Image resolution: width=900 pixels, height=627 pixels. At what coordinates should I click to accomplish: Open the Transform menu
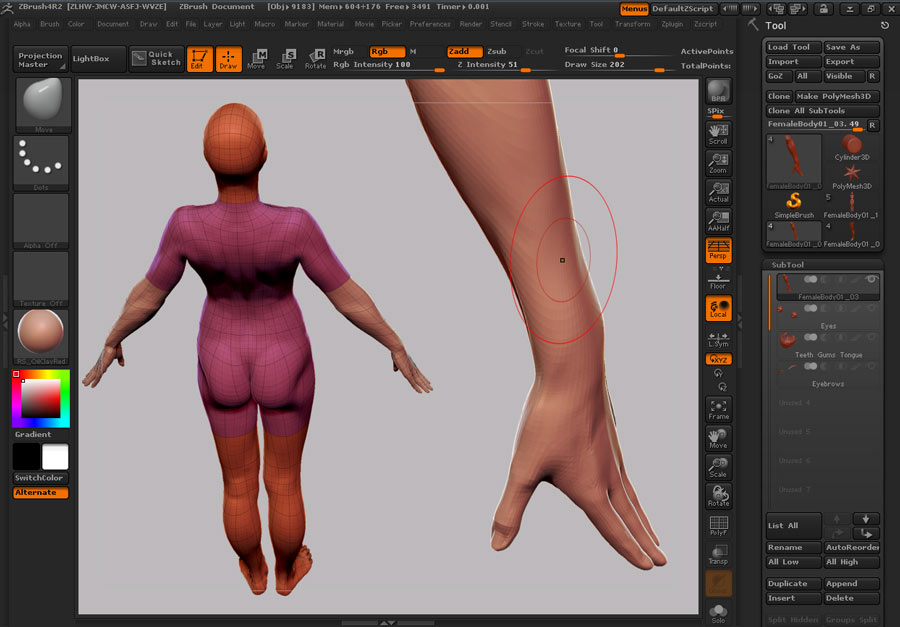click(x=633, y=24)
